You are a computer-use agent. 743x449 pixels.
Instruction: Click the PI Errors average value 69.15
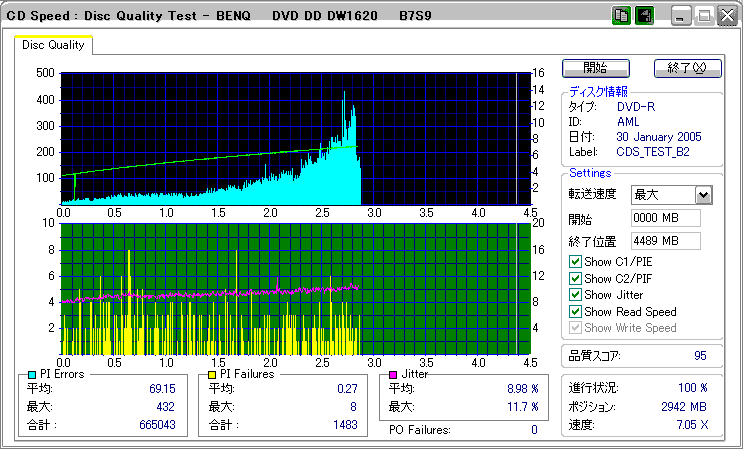pyautogui.click(x=162, y=389)
